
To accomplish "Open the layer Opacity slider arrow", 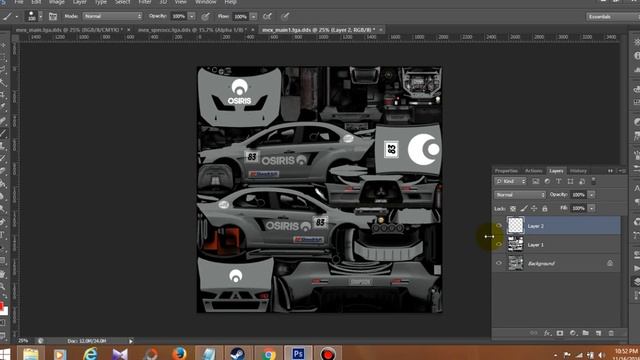I will tap(591, 195).
